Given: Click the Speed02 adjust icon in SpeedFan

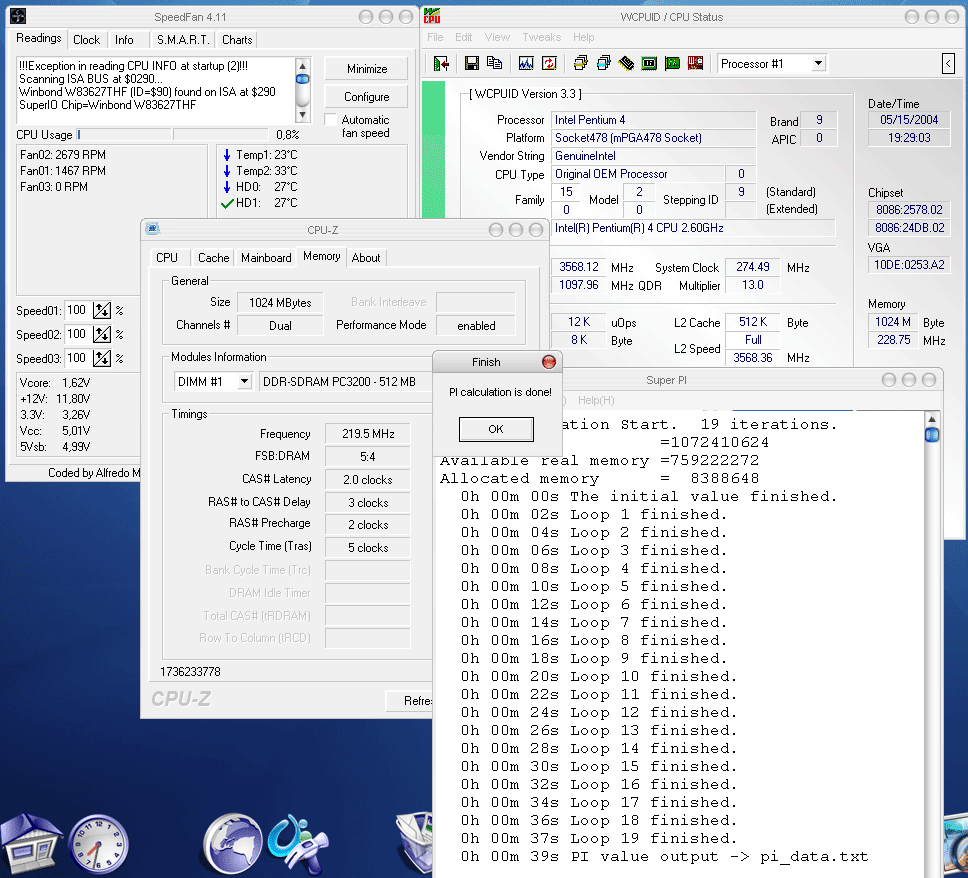Looking at the screenshot, I should coord(102,334).
